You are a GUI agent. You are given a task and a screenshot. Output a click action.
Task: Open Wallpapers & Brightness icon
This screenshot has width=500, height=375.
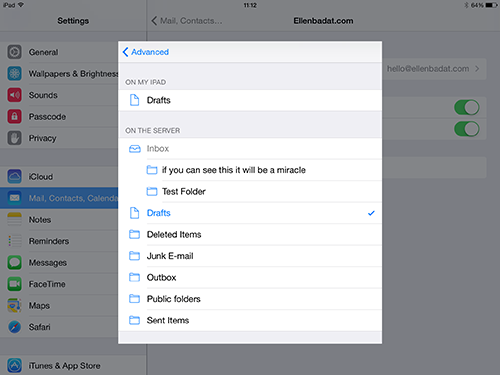pos(14,74)
